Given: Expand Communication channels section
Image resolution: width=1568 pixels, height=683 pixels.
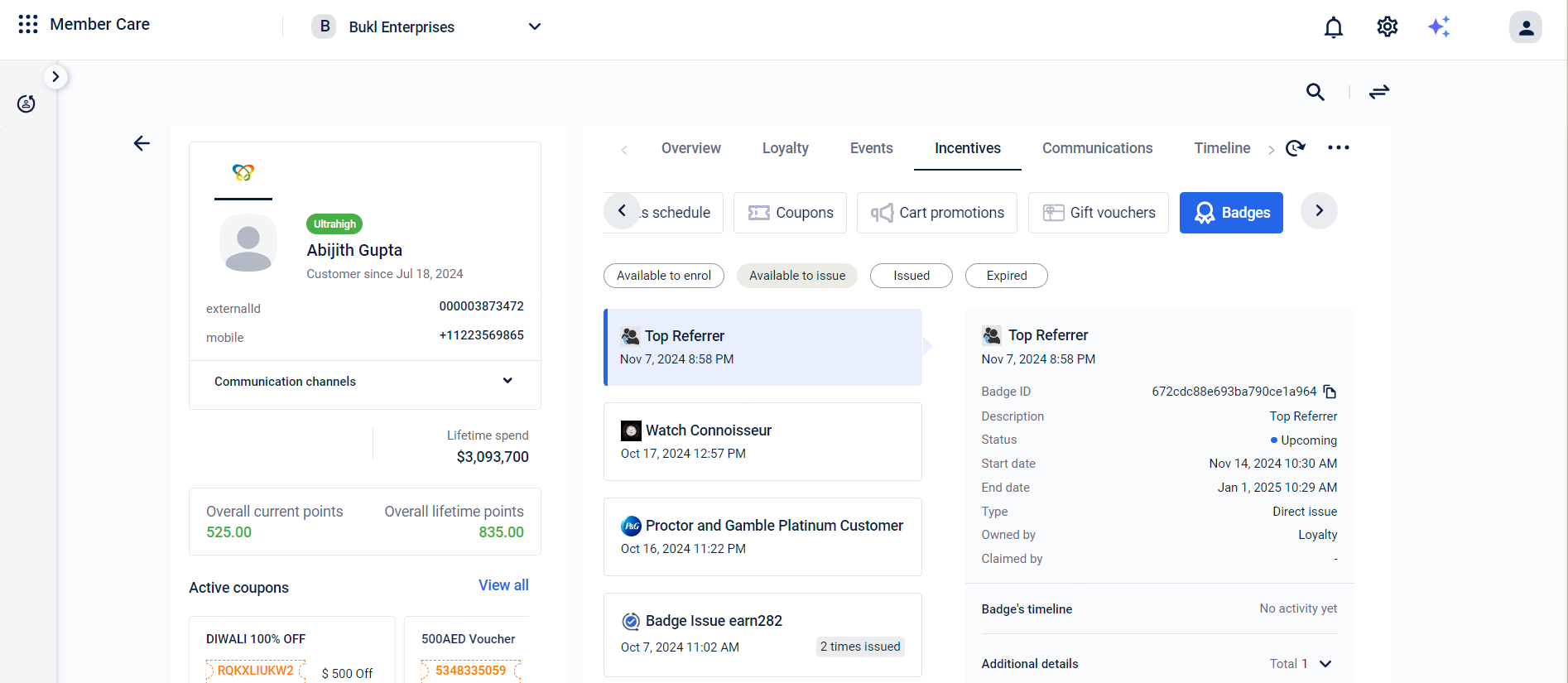Looking at the screenshot, I should pyautogui.click(x=364, y=382).
